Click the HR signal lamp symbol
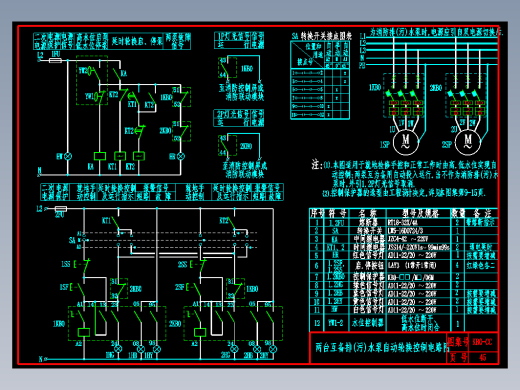The image size is (520, 390). pos(181,156)
